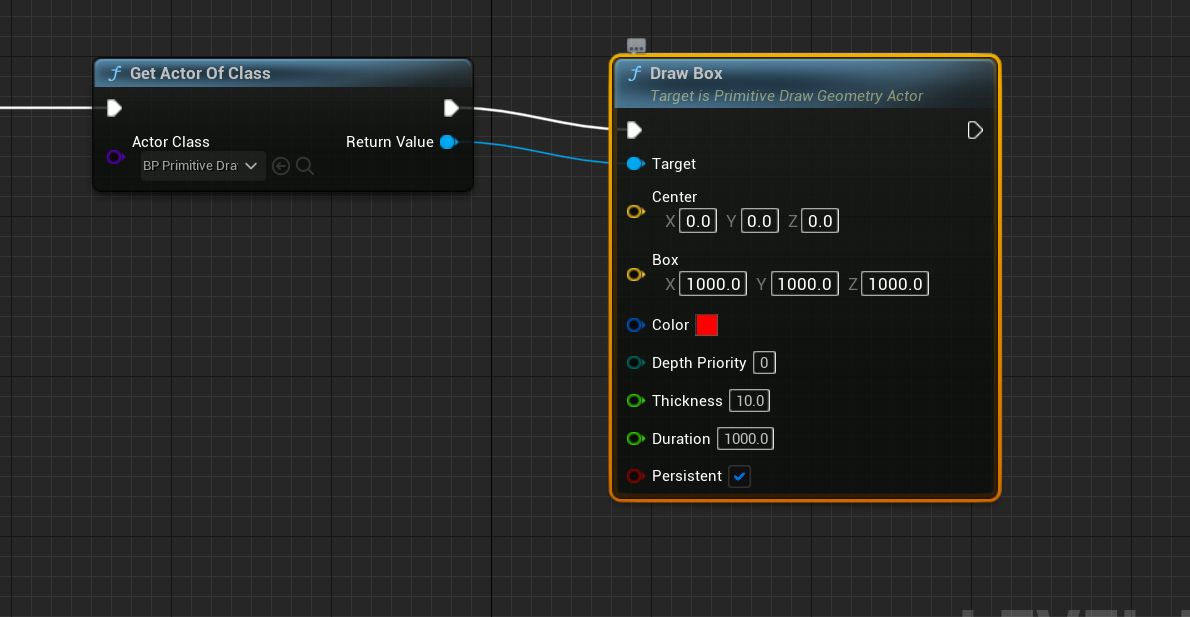Select the blue Return Value output pin
Screen dimensions: 1190x617
(x=448, y=141)
